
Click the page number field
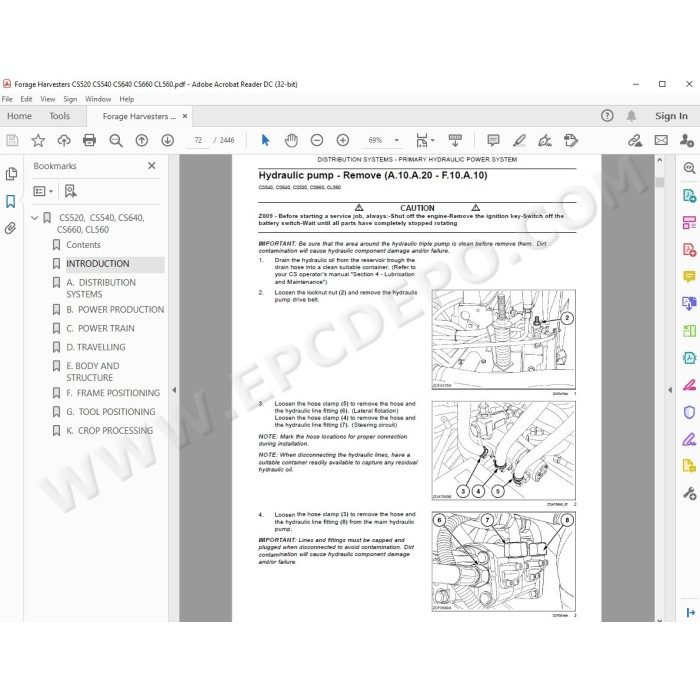pyautogui.click(x=198, y=141)
